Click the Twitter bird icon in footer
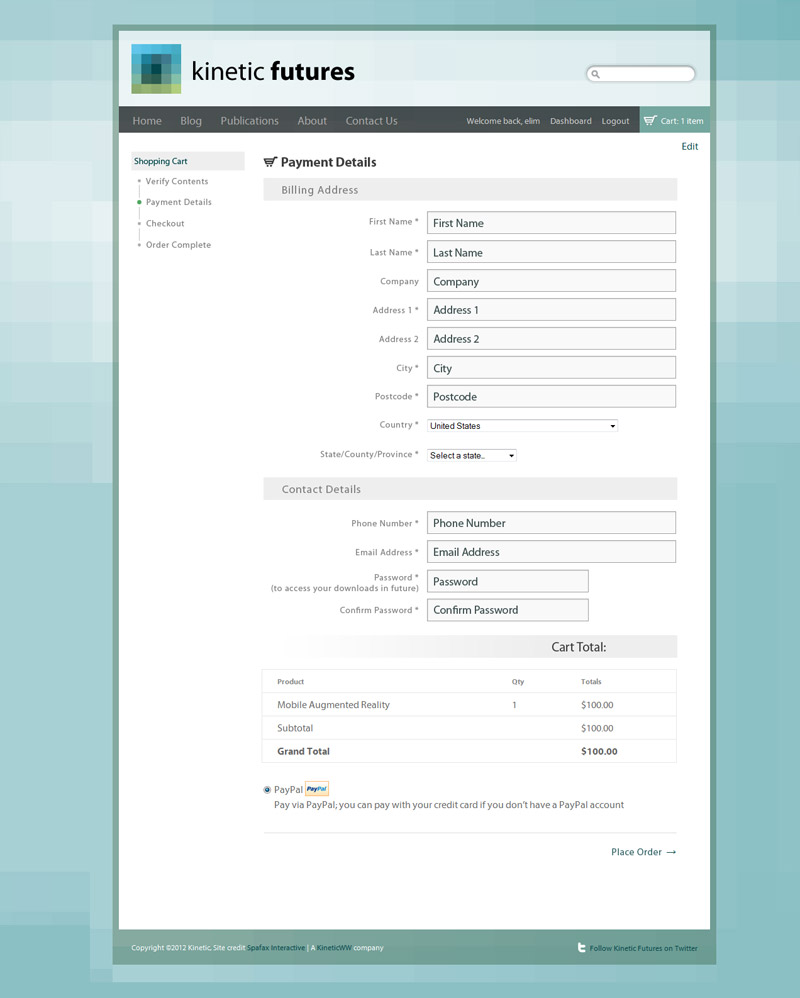Viewport: 800px width, 998px height. [582, 947]
